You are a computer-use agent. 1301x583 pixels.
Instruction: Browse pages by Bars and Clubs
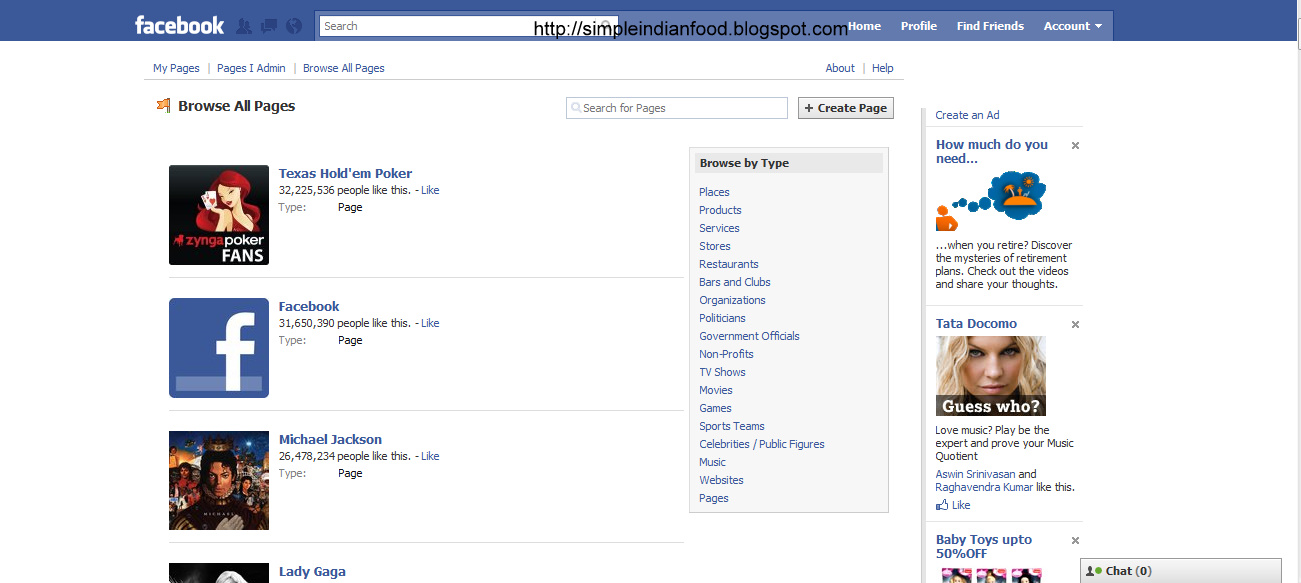point(735,282)
